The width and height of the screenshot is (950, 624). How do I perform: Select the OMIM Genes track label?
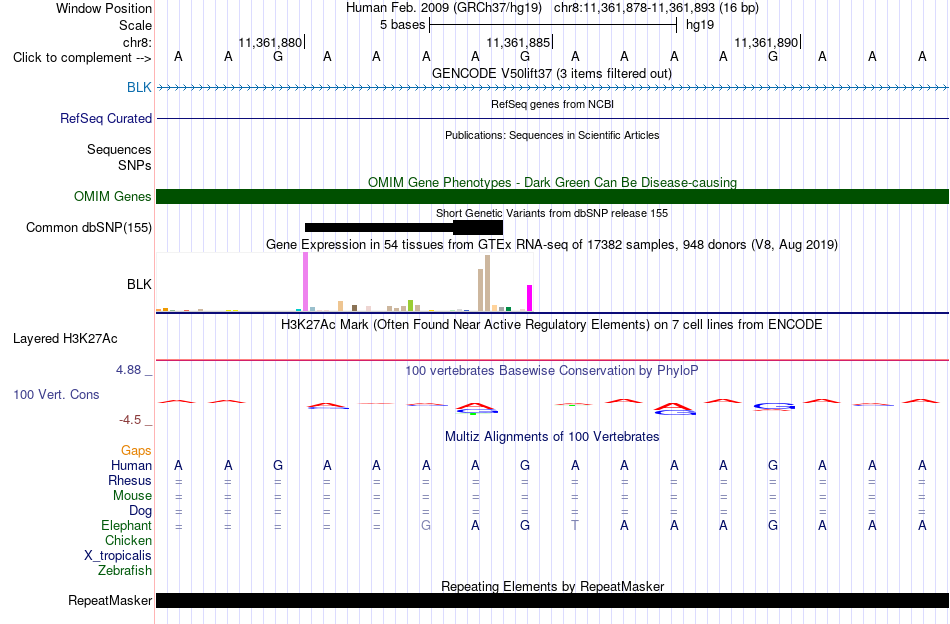tap(112, 196)
